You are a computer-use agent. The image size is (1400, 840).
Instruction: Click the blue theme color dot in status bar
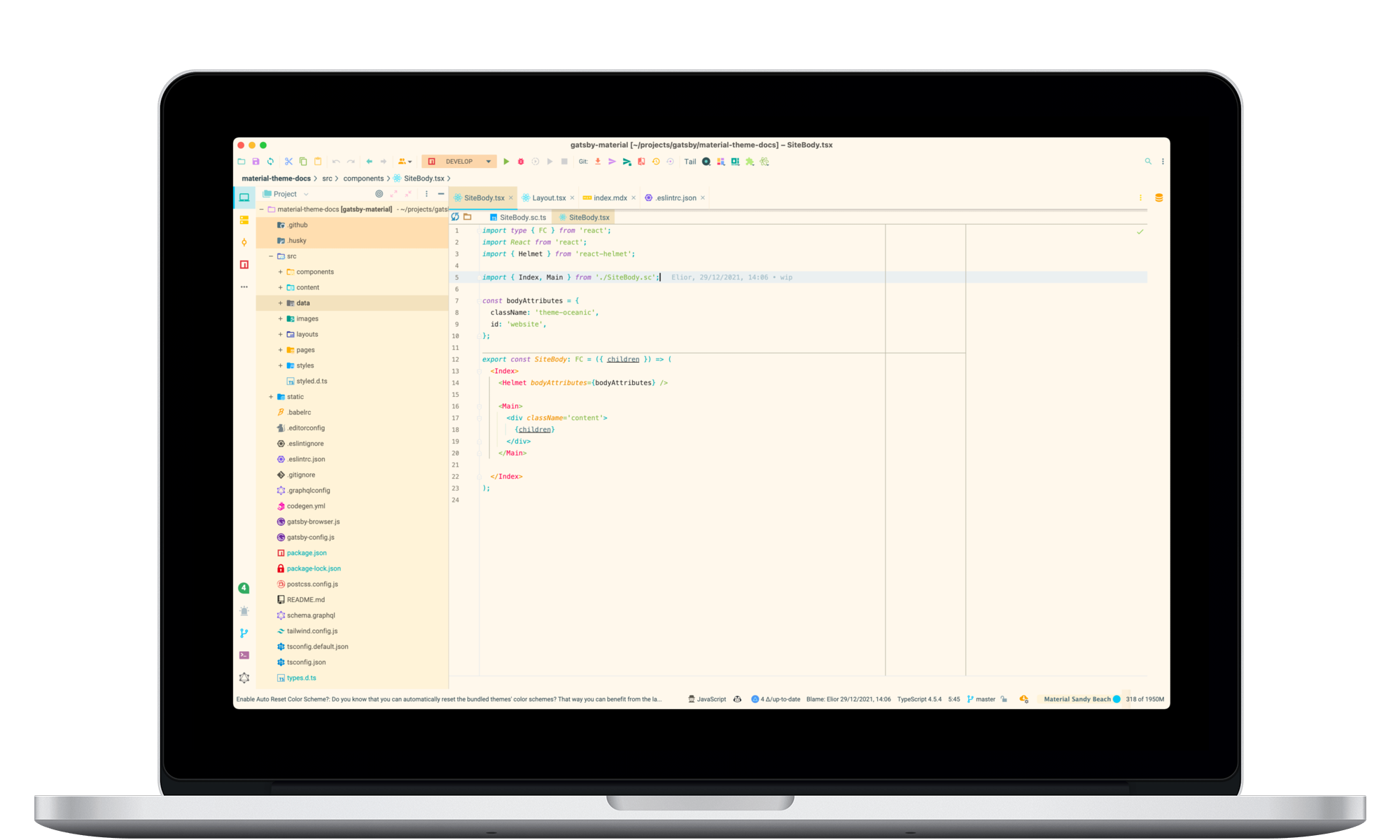point(1117,699)
